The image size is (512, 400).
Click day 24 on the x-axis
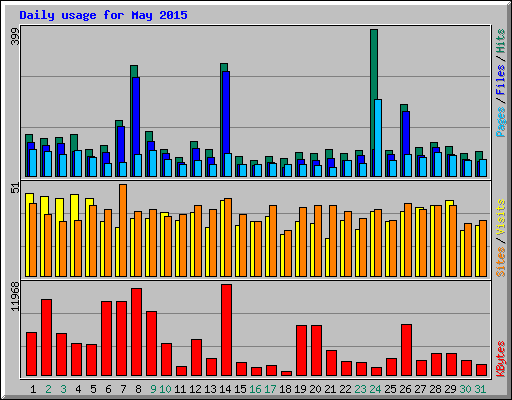[375, 389]
